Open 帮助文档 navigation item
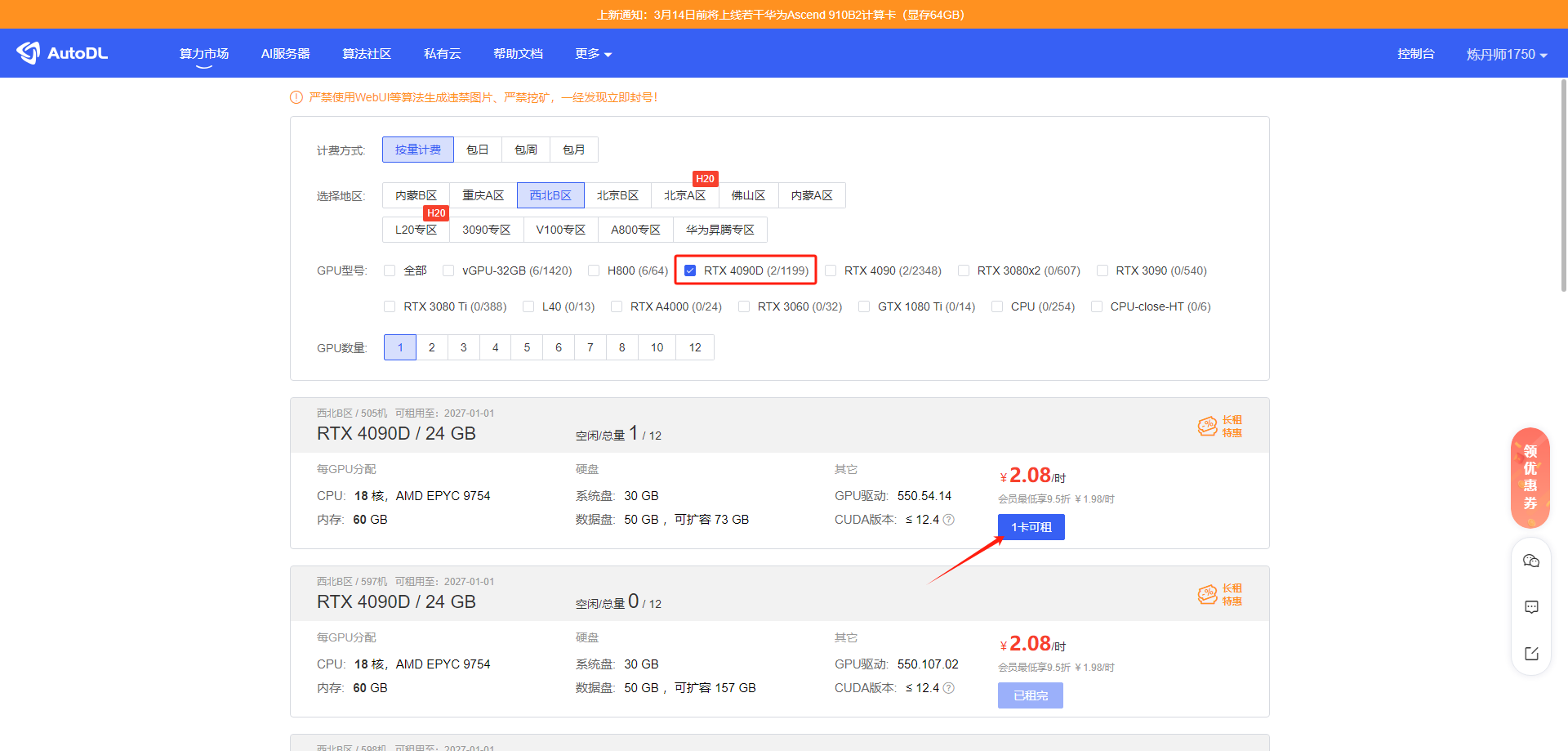Viewport: 1568px width, 751px height. tap(518, 54)
